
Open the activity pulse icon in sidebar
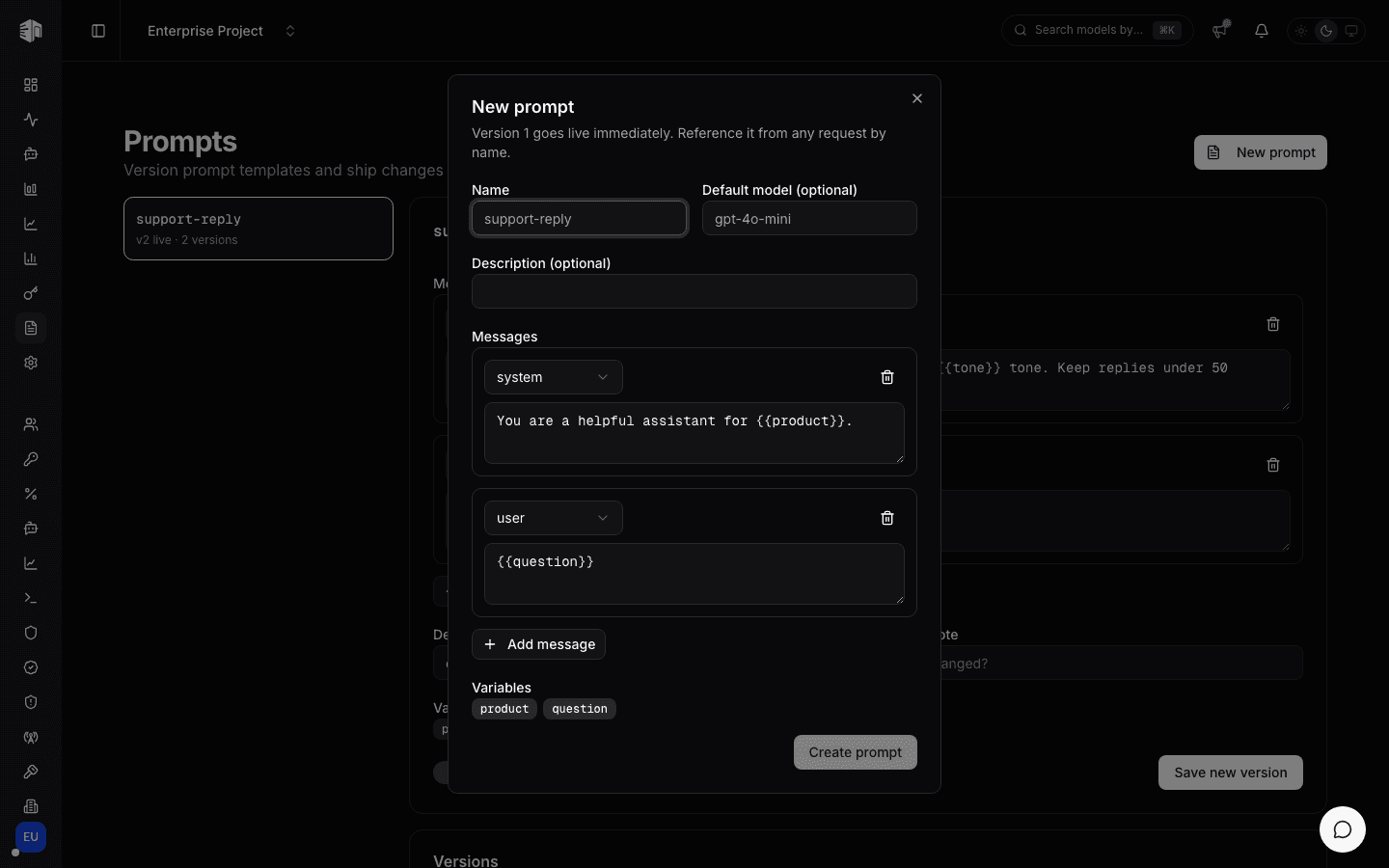click(31, 120)
